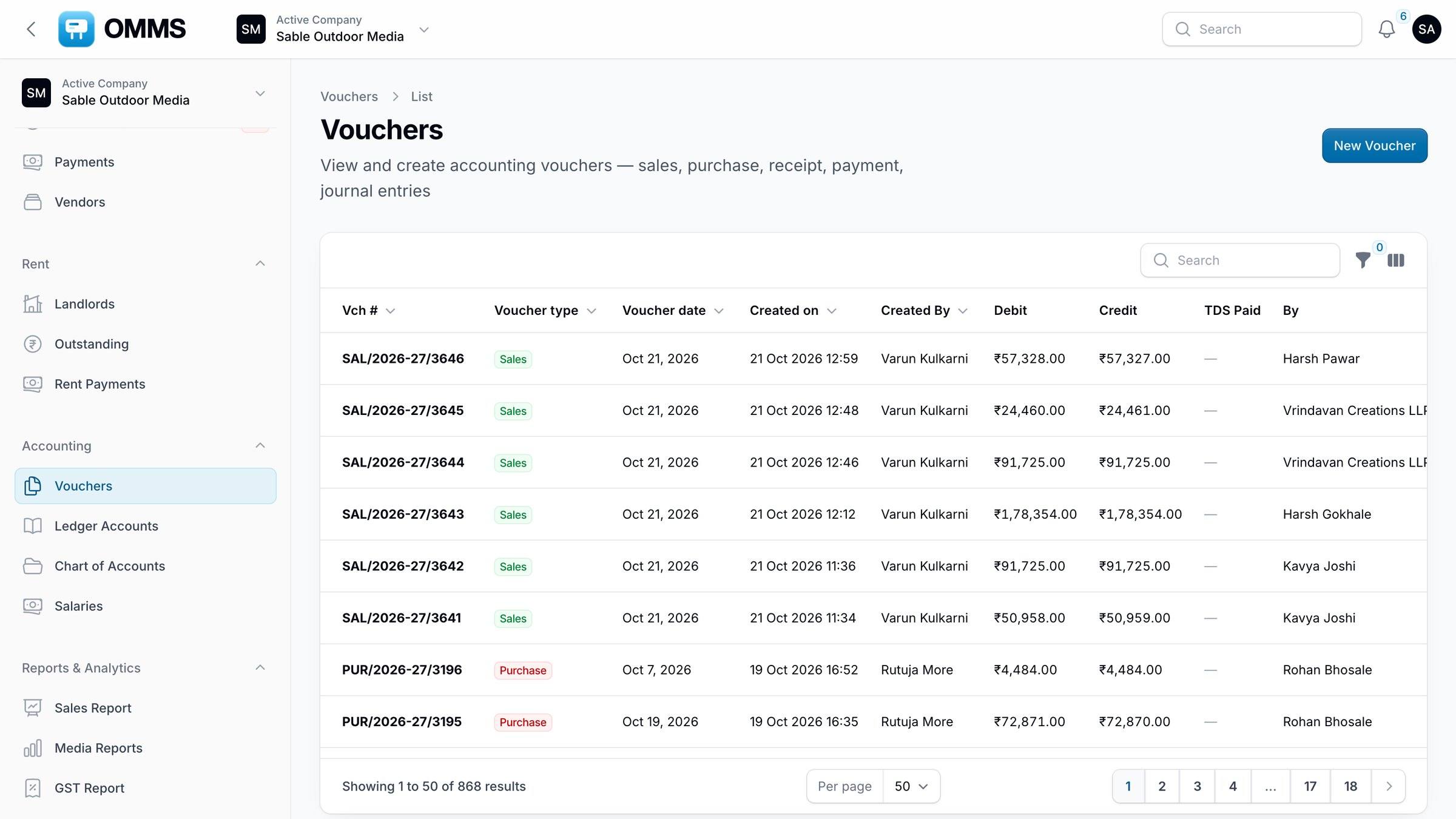Open Media Reports
Viewport: 1456px width, 819px height.
tap(146, 748)
